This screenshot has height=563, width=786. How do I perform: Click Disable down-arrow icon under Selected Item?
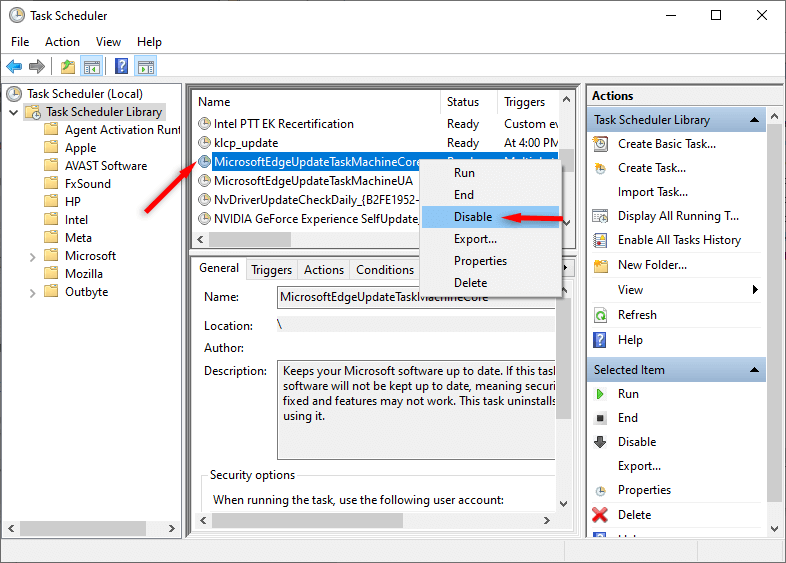click(600, 442)
